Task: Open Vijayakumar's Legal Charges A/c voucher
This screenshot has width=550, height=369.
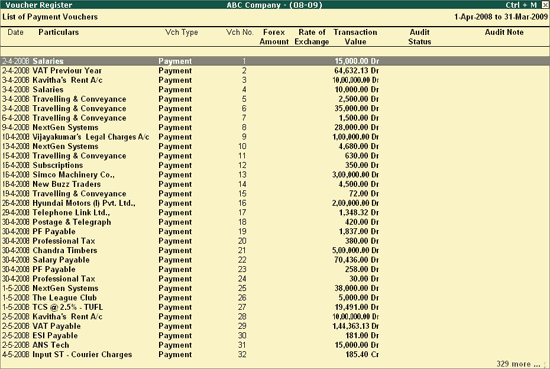Action: point(275,137)
